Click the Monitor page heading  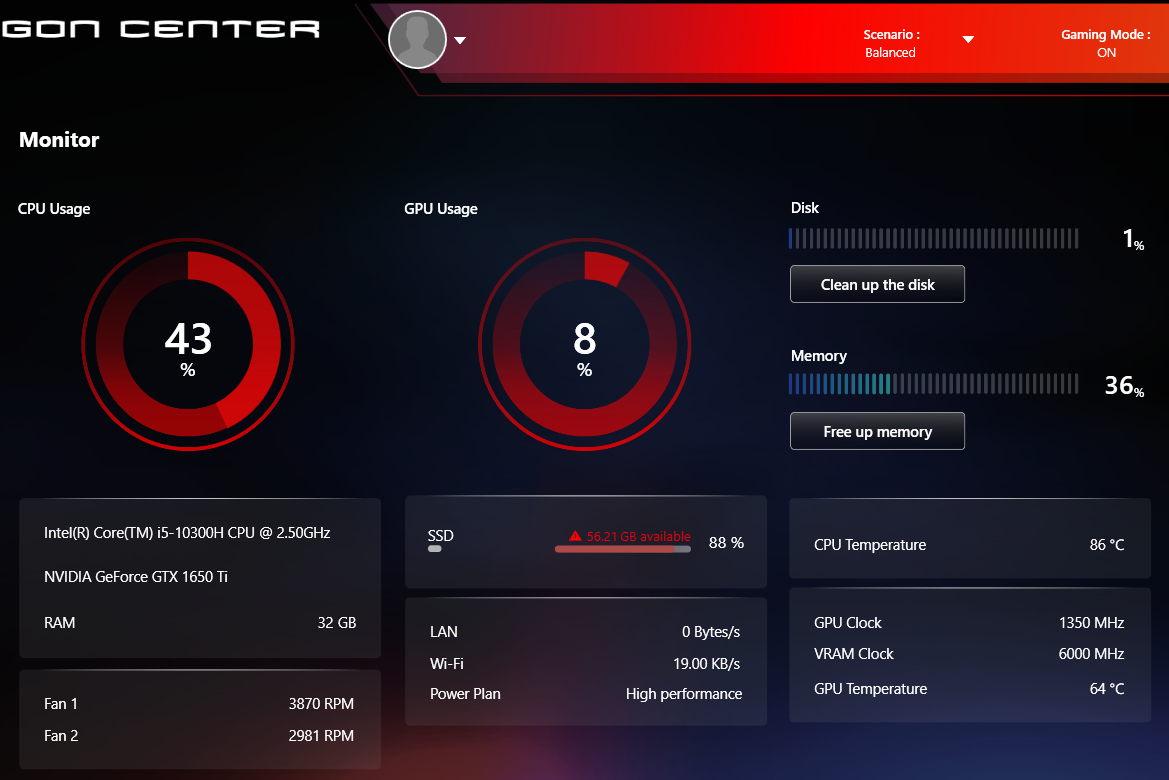point(59,139)
